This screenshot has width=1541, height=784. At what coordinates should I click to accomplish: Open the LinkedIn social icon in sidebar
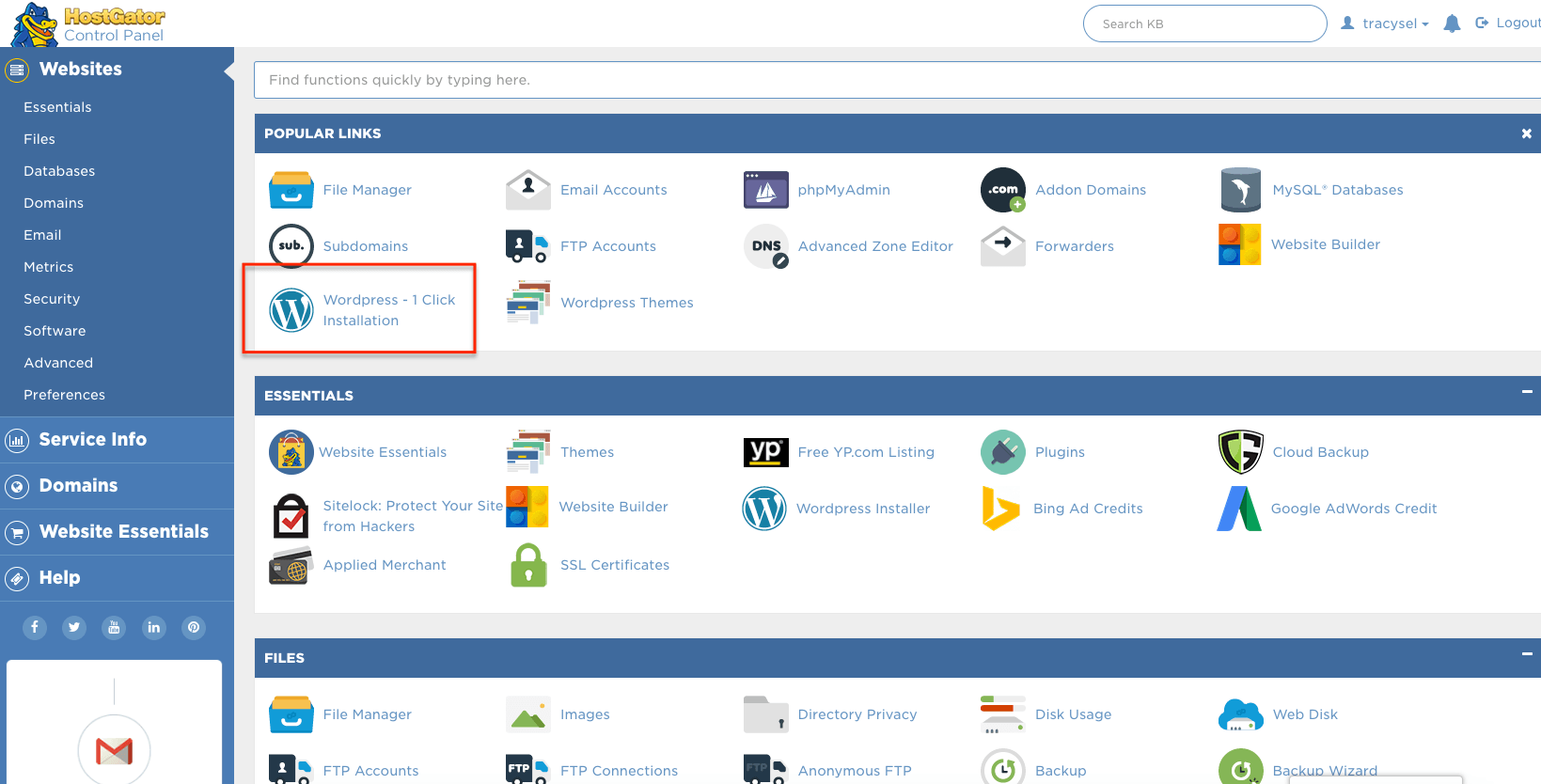154,627
